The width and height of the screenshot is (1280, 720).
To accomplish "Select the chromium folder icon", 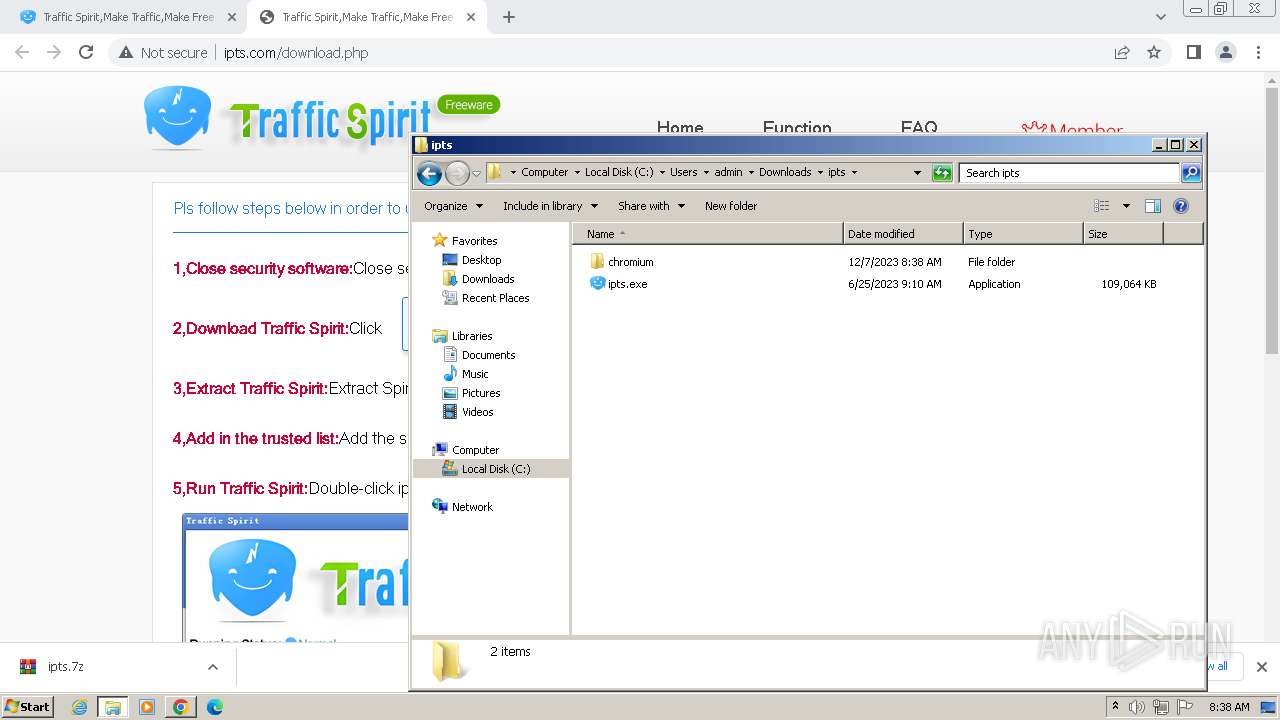I will click(x=597, y=262).
